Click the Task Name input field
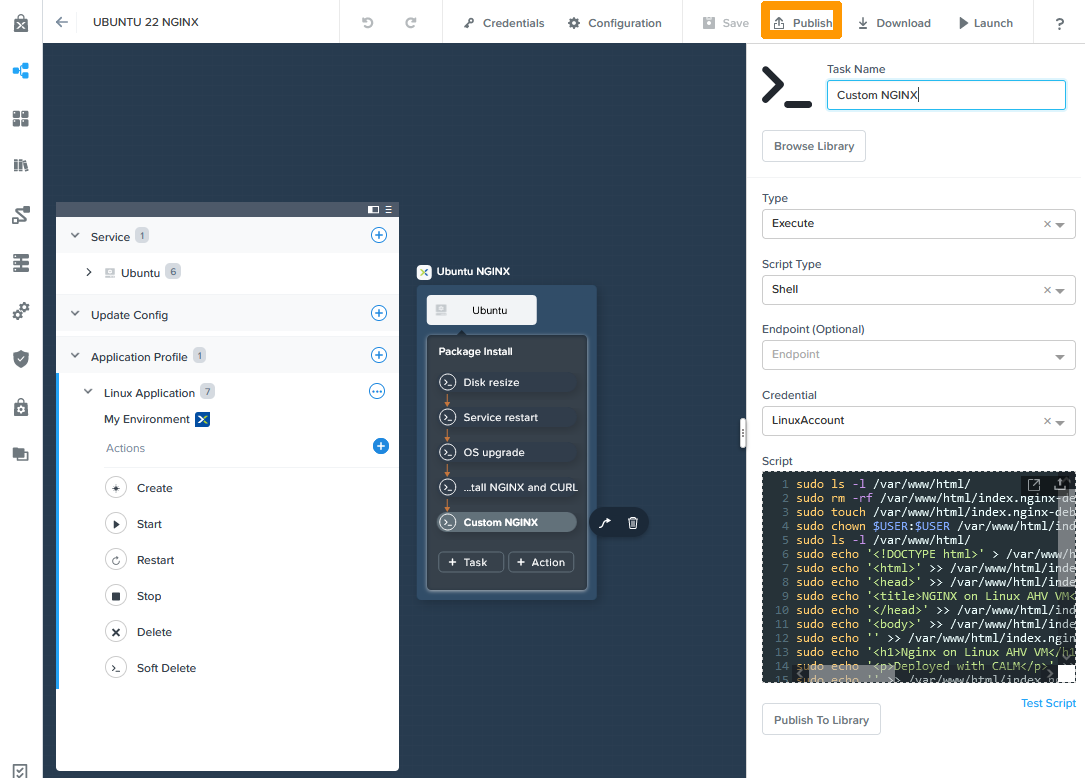Image resolution: width=1085 pixels, height=778 pixels. coord(945,95)
